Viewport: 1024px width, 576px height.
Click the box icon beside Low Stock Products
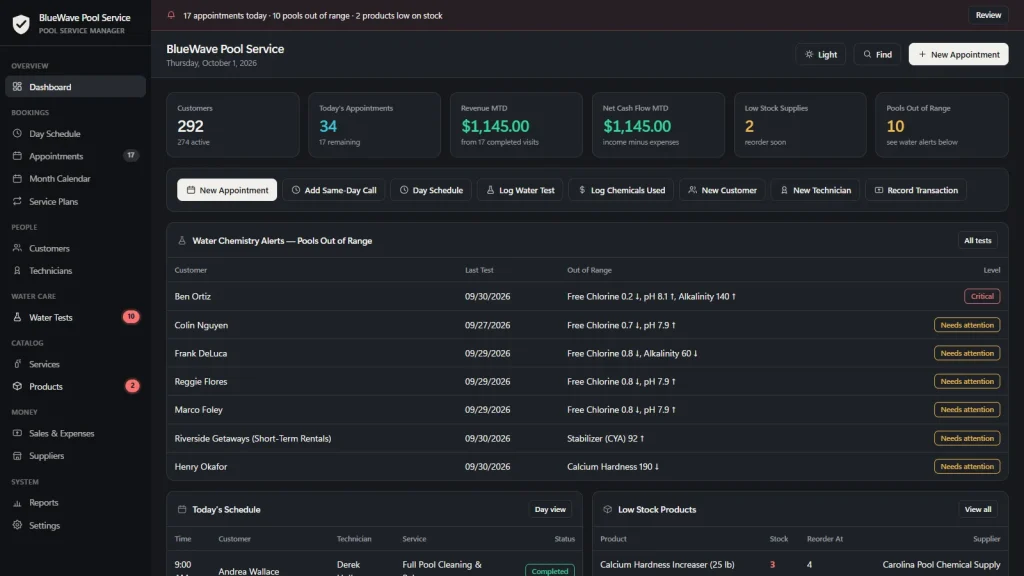pyautogui.click(x=608, y=509)
